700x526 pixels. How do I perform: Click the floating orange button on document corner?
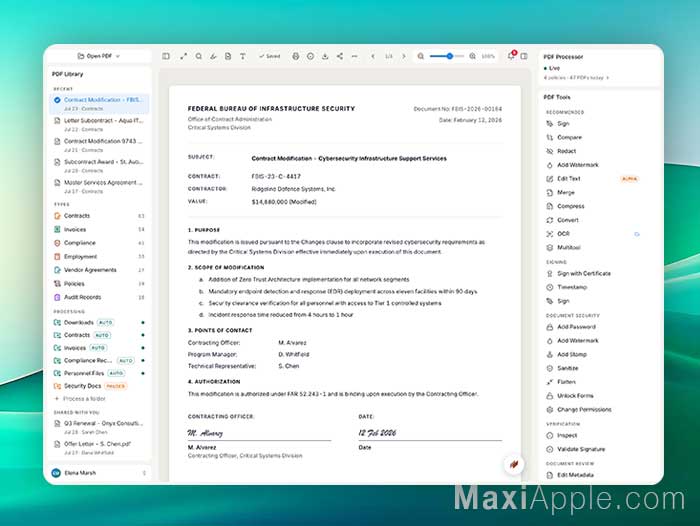[514, 464]
